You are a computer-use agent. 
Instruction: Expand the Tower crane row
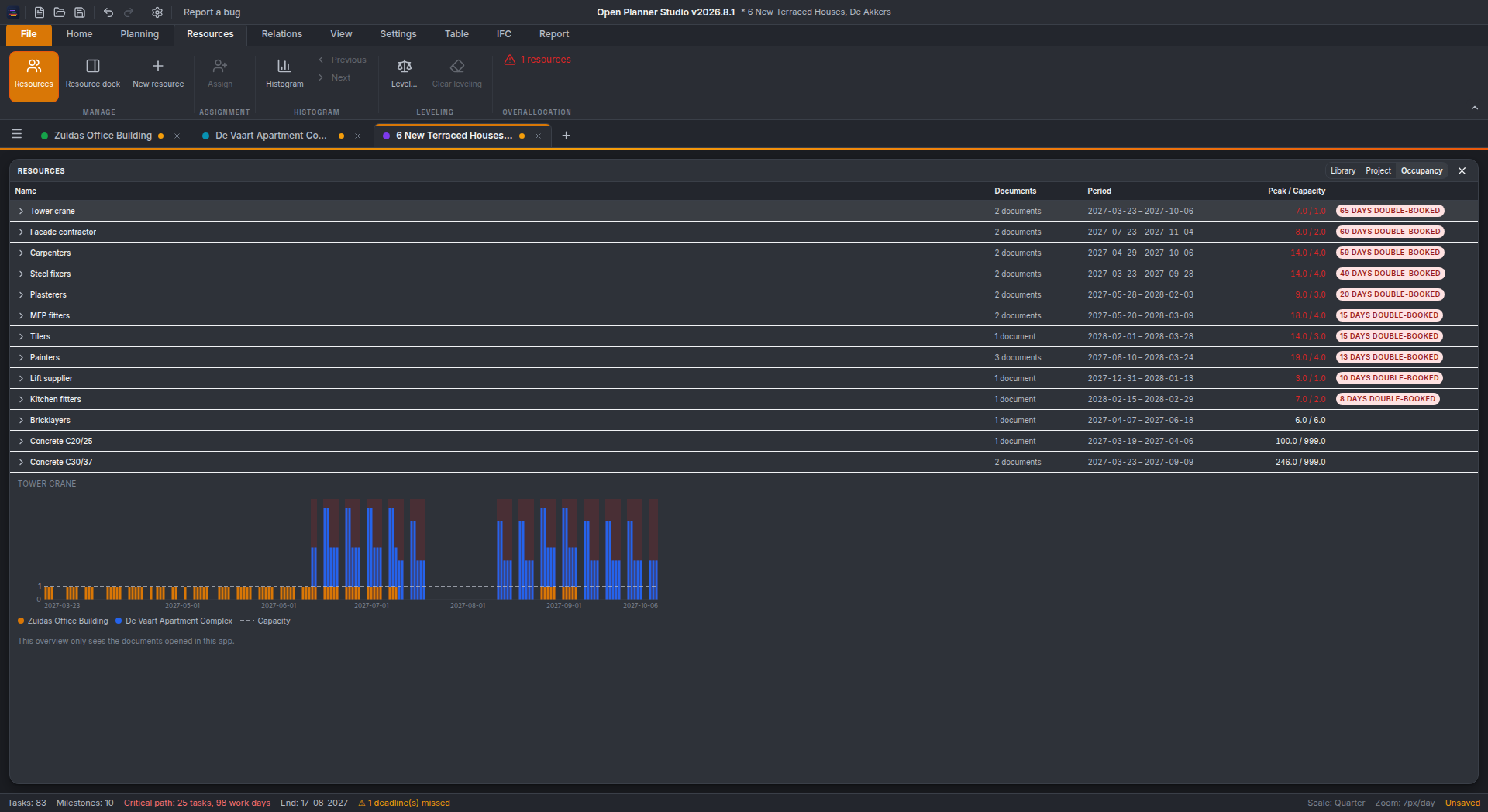[x=22, y=211]
